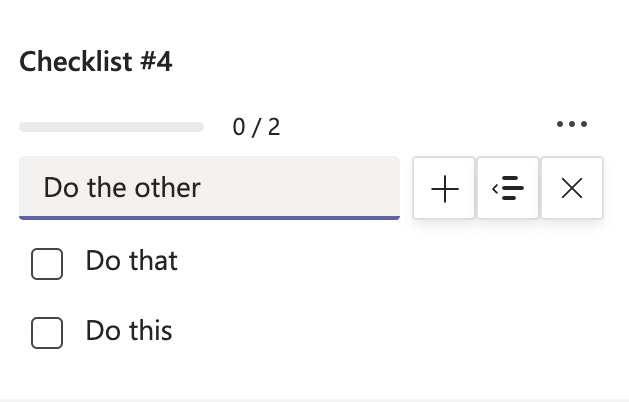Tick the "Do that" checkbox
629x402 pixels.
(47, 264)
